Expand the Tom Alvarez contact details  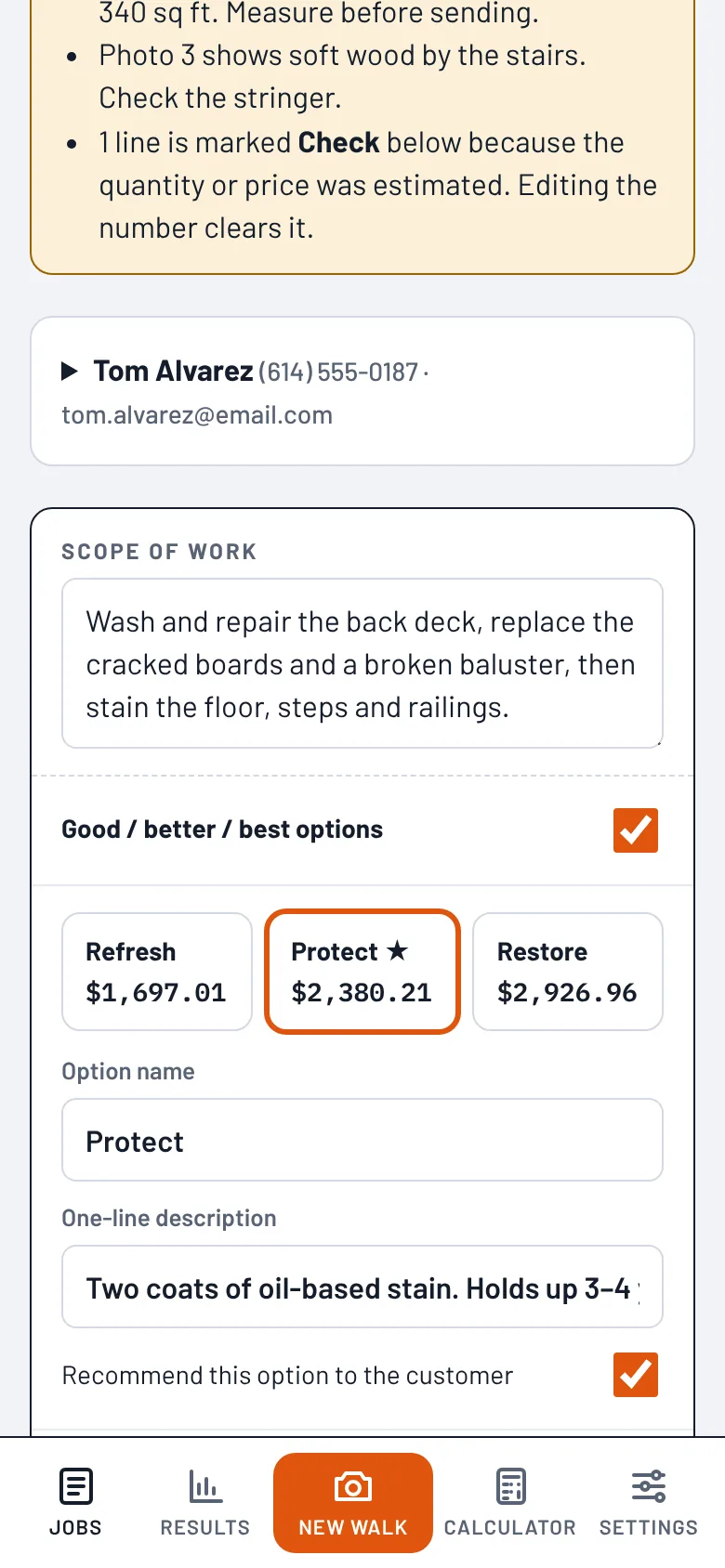tap(70, 372)
